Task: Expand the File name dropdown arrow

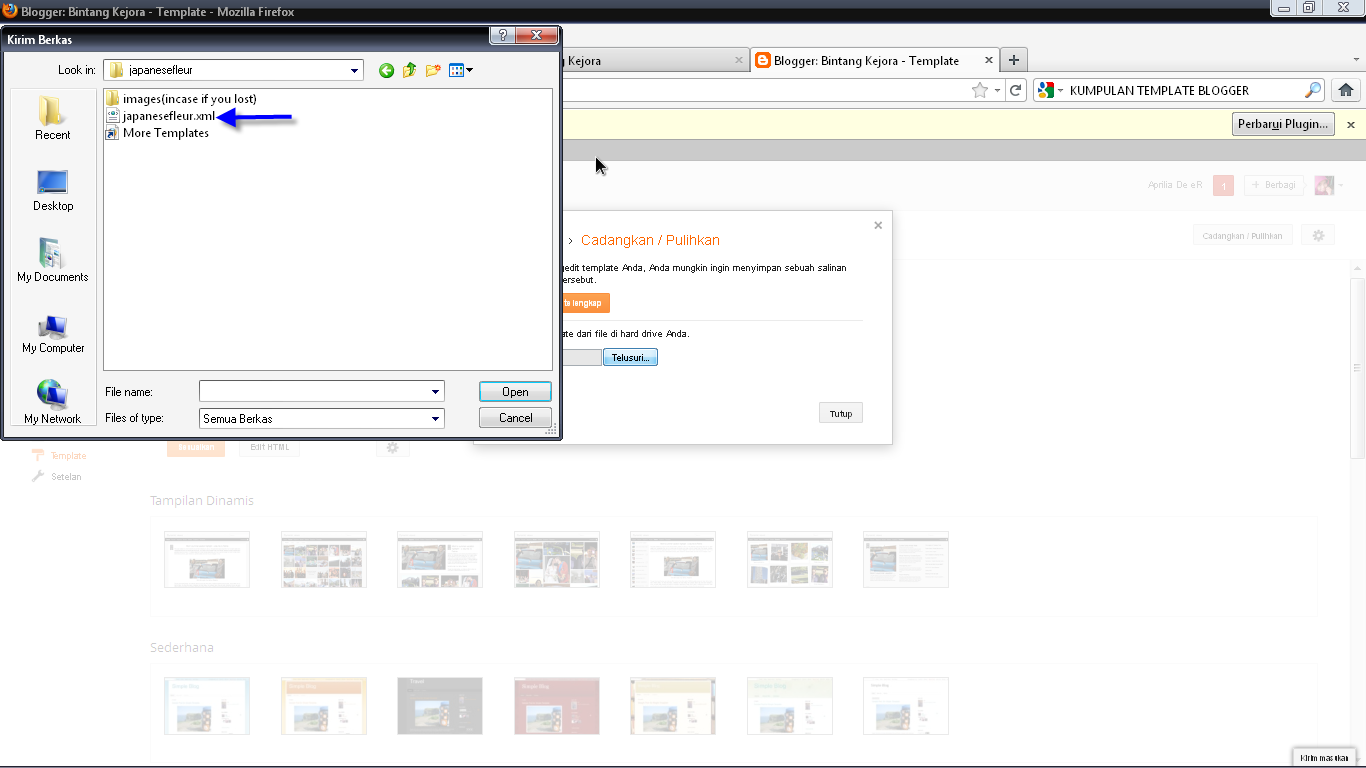Action: point(435,391)
